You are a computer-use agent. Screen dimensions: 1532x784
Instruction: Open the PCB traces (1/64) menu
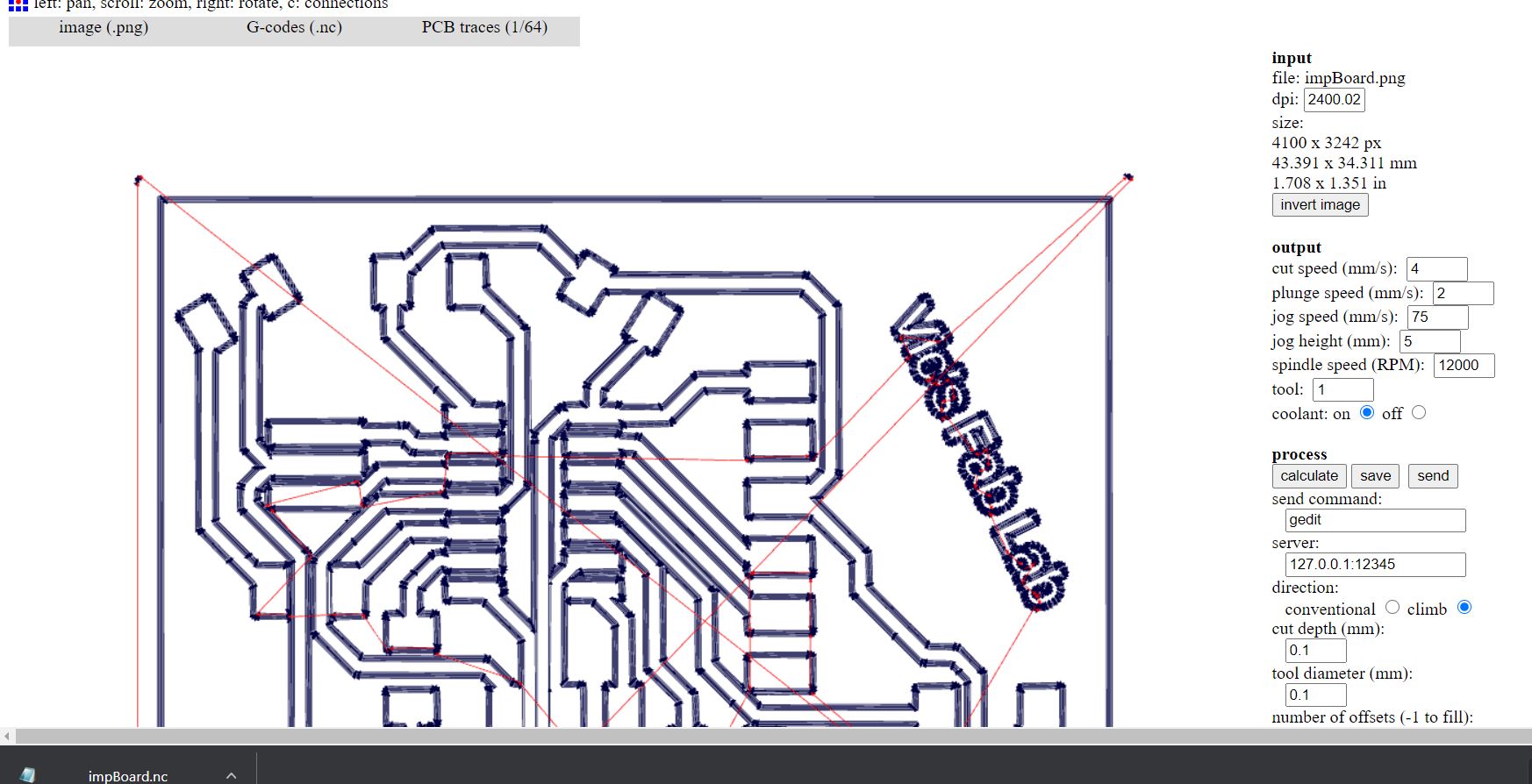[x=484, y=27]
